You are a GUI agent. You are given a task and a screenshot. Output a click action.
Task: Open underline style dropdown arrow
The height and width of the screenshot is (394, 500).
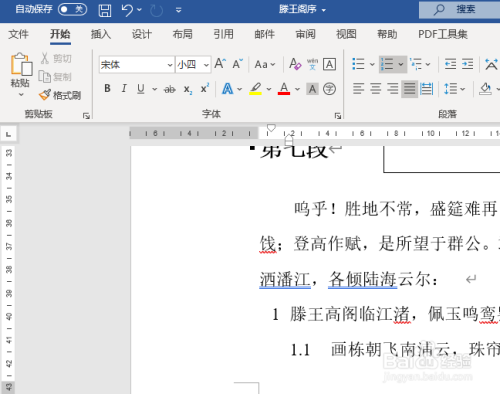pos(154,89)
